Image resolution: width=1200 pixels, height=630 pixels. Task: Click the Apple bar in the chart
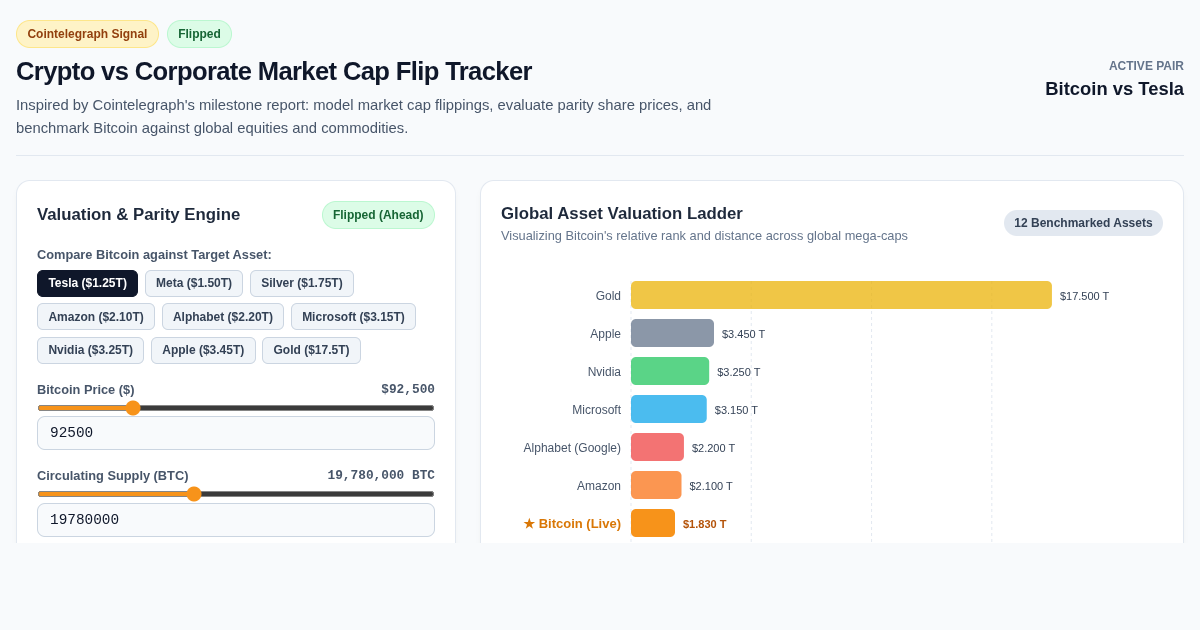pyautogui.click(x=672, y=333)
